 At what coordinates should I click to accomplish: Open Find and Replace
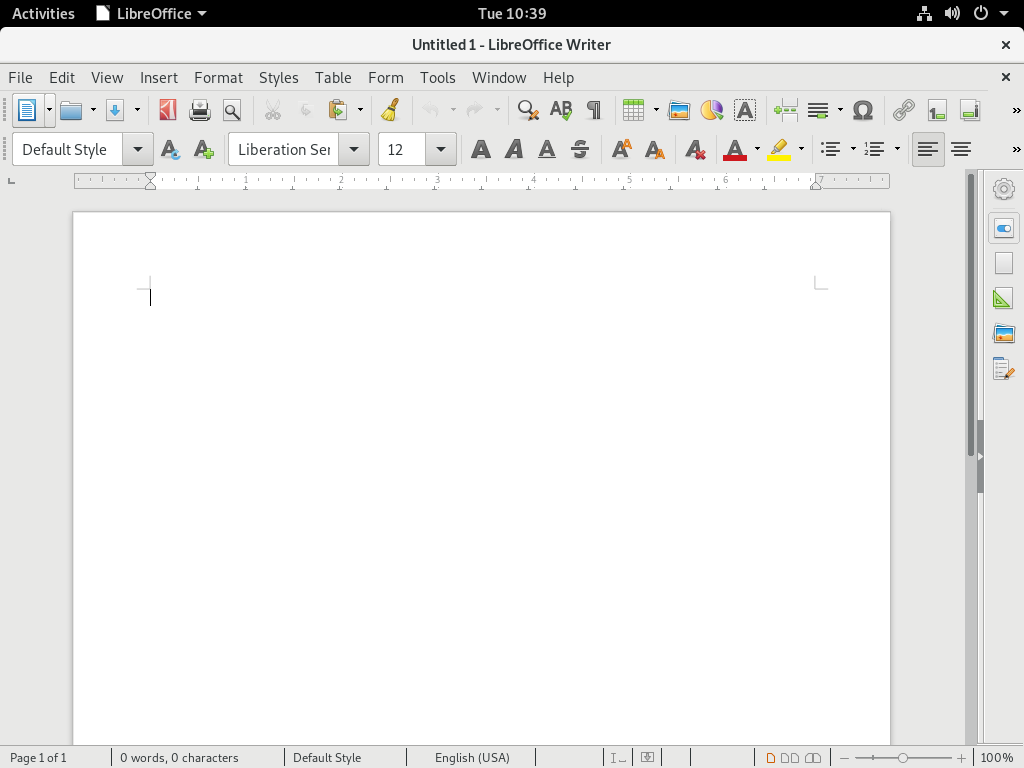[528, 110]
